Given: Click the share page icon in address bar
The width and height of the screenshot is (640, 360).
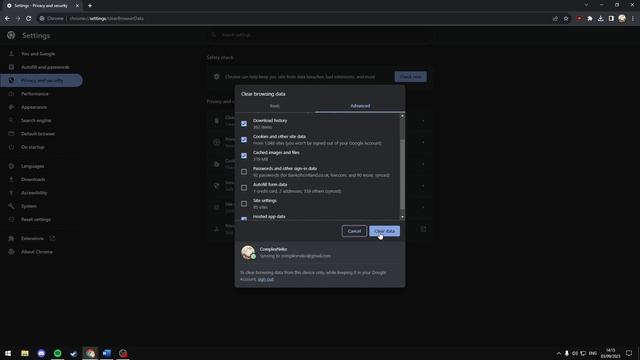Looking at the screenshot, I should tap(555, 18).
